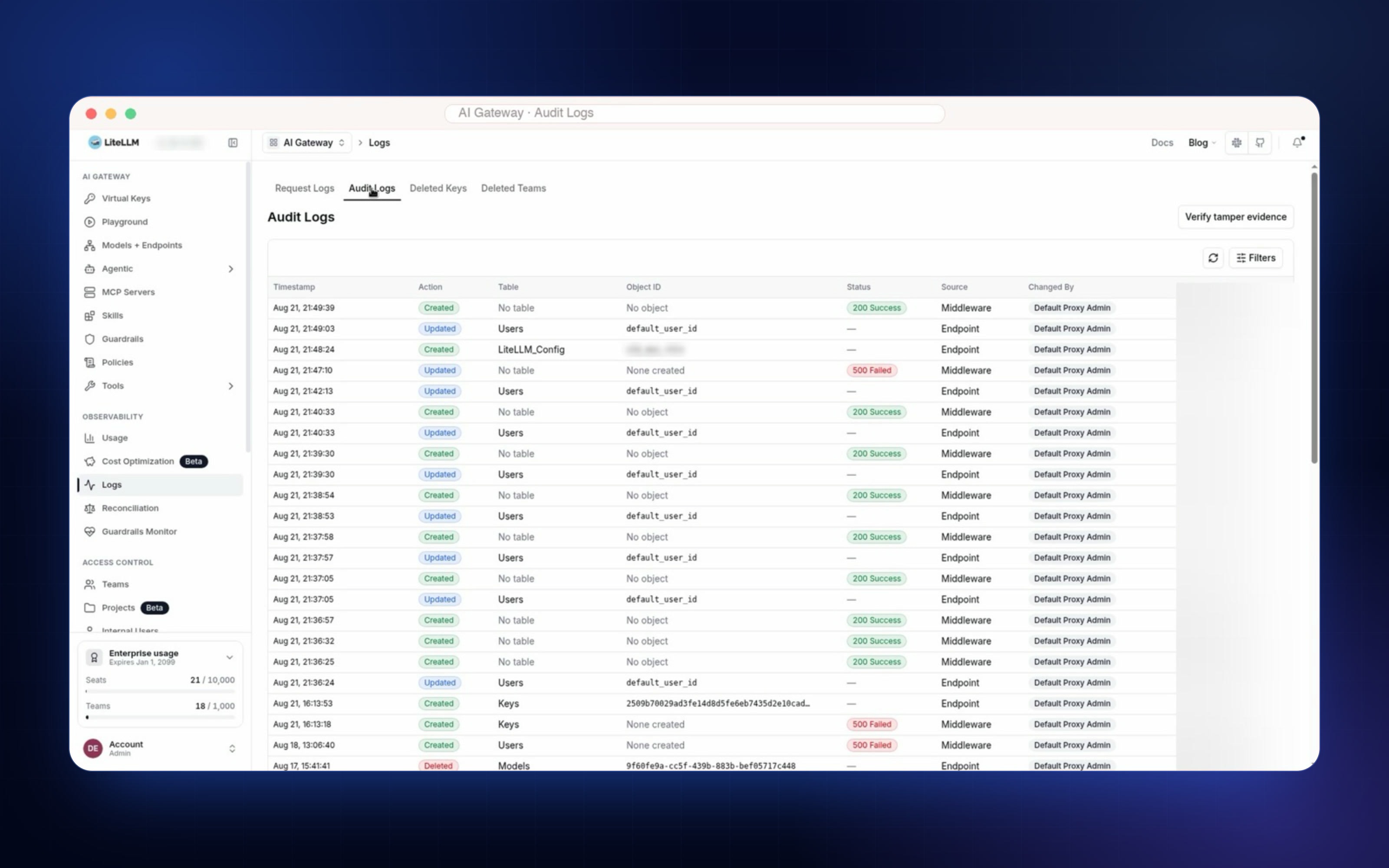
Task: Expand the Tools submenu chevron
Action: (231, 386)
